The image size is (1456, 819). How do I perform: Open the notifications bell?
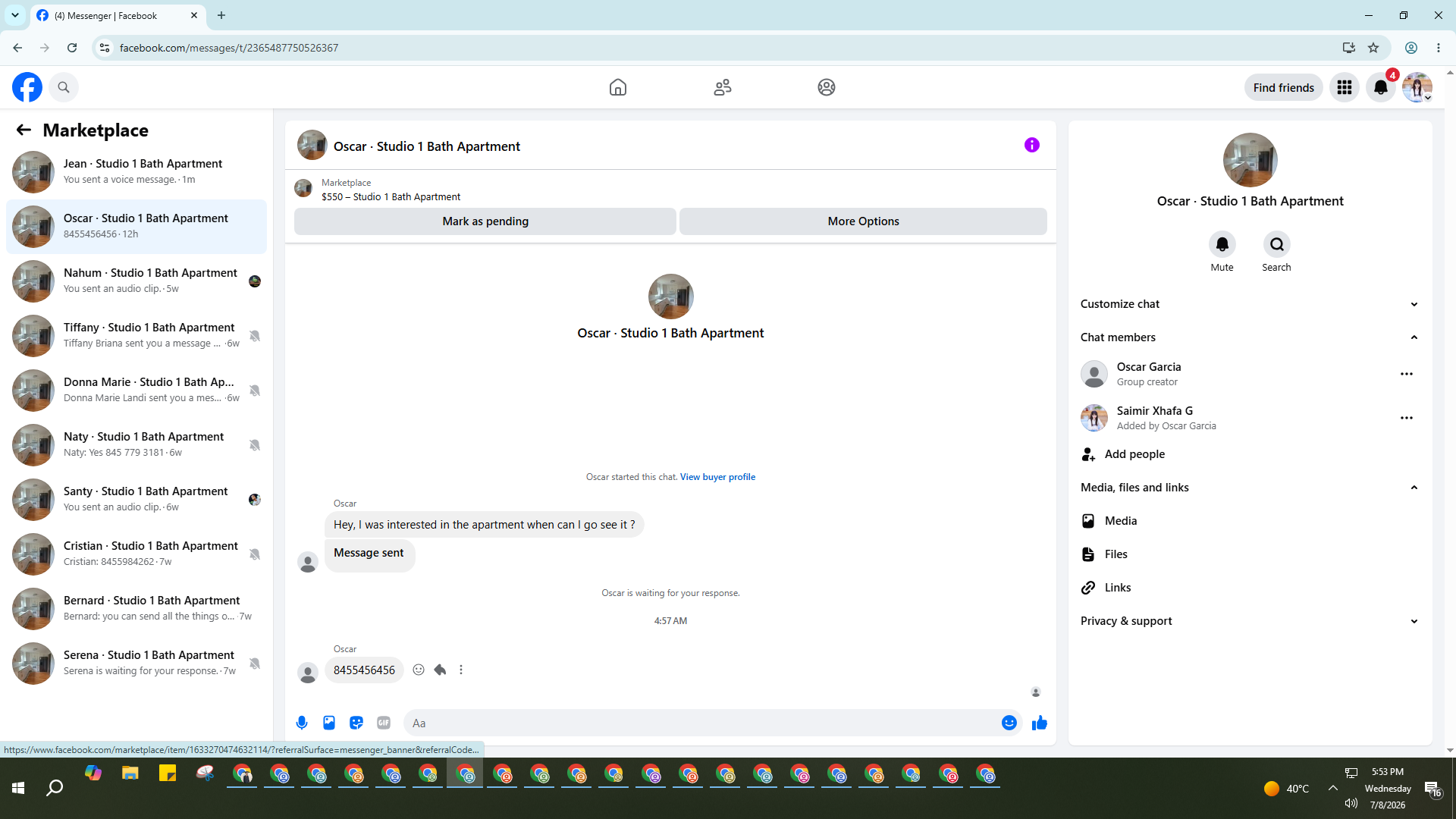pos(1381,87)
